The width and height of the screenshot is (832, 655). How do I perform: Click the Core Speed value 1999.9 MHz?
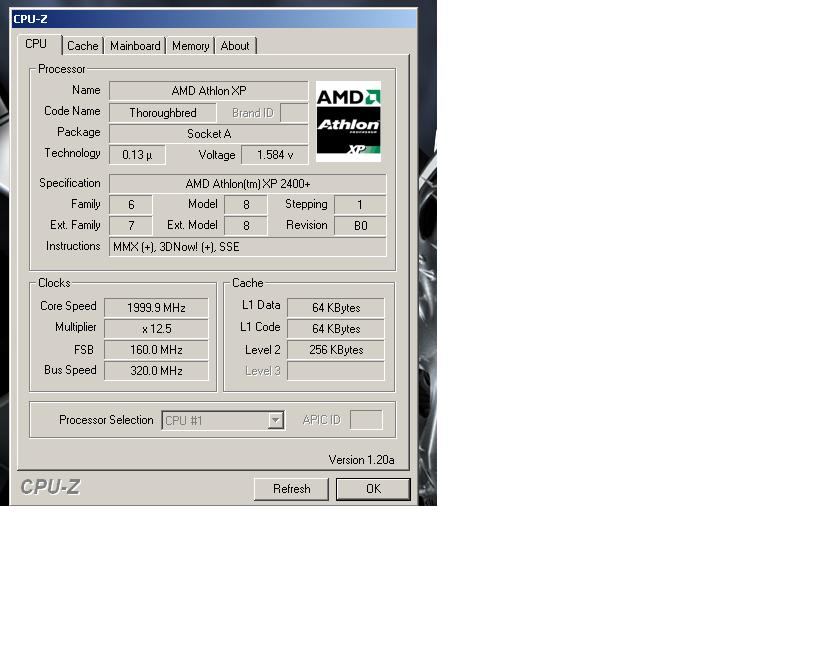(157, 308)
